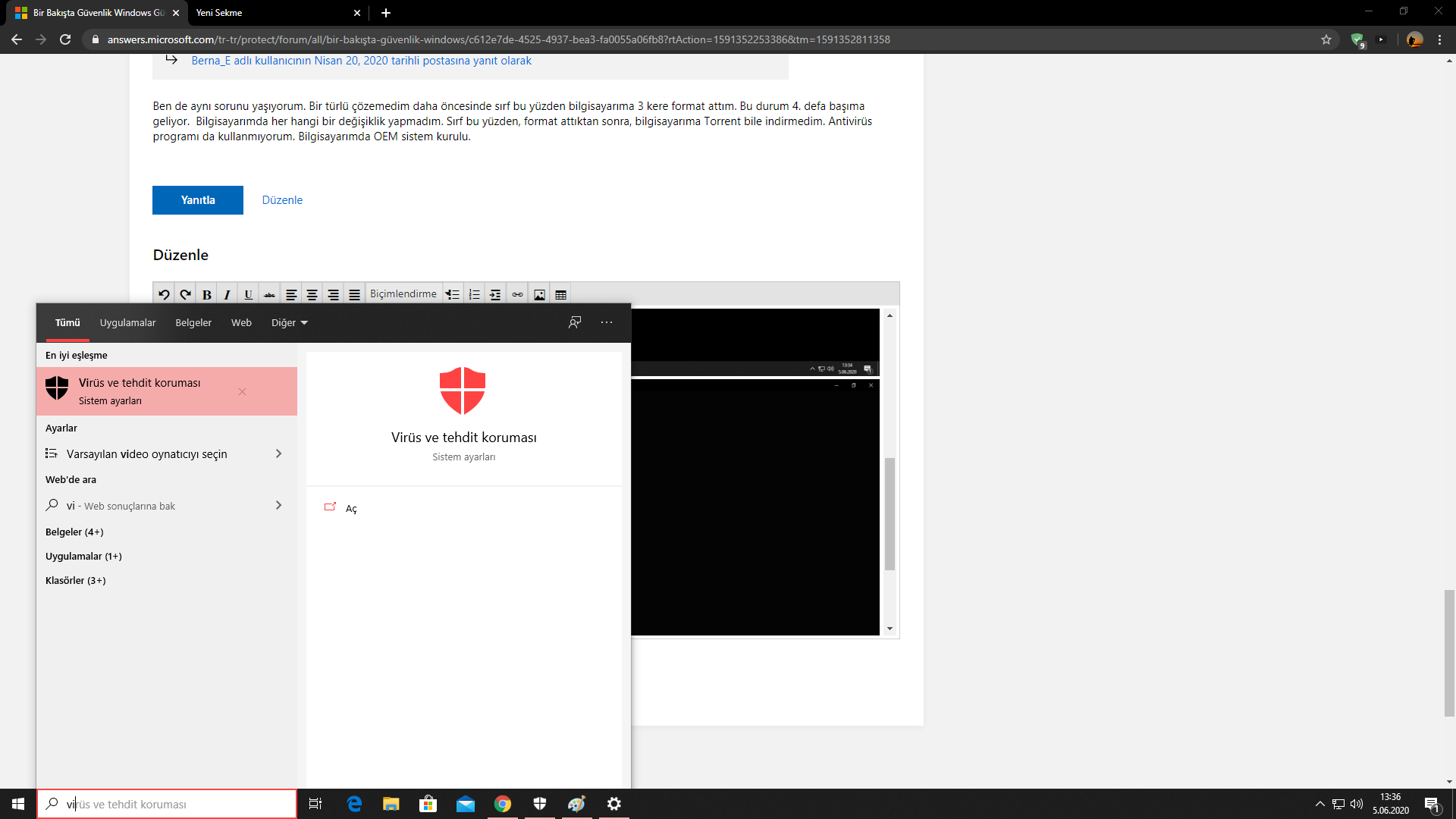Click the Düzenle link
This screenshot has height=819, width=1456.
coord(282,200)
